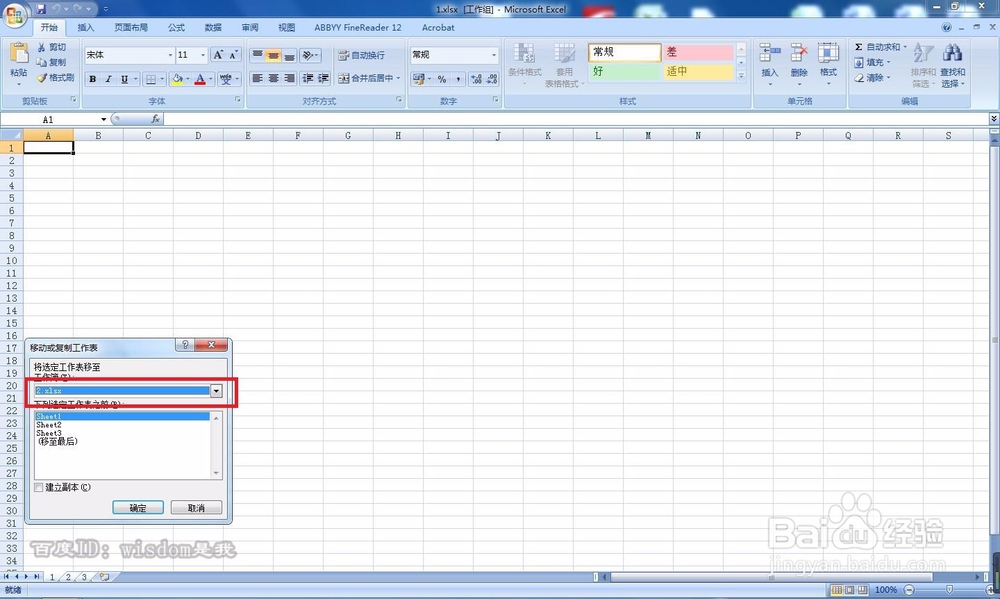Toggle align text left
Screen dimensions: 1000x599
pyautogui.click(x=257, y=78)
